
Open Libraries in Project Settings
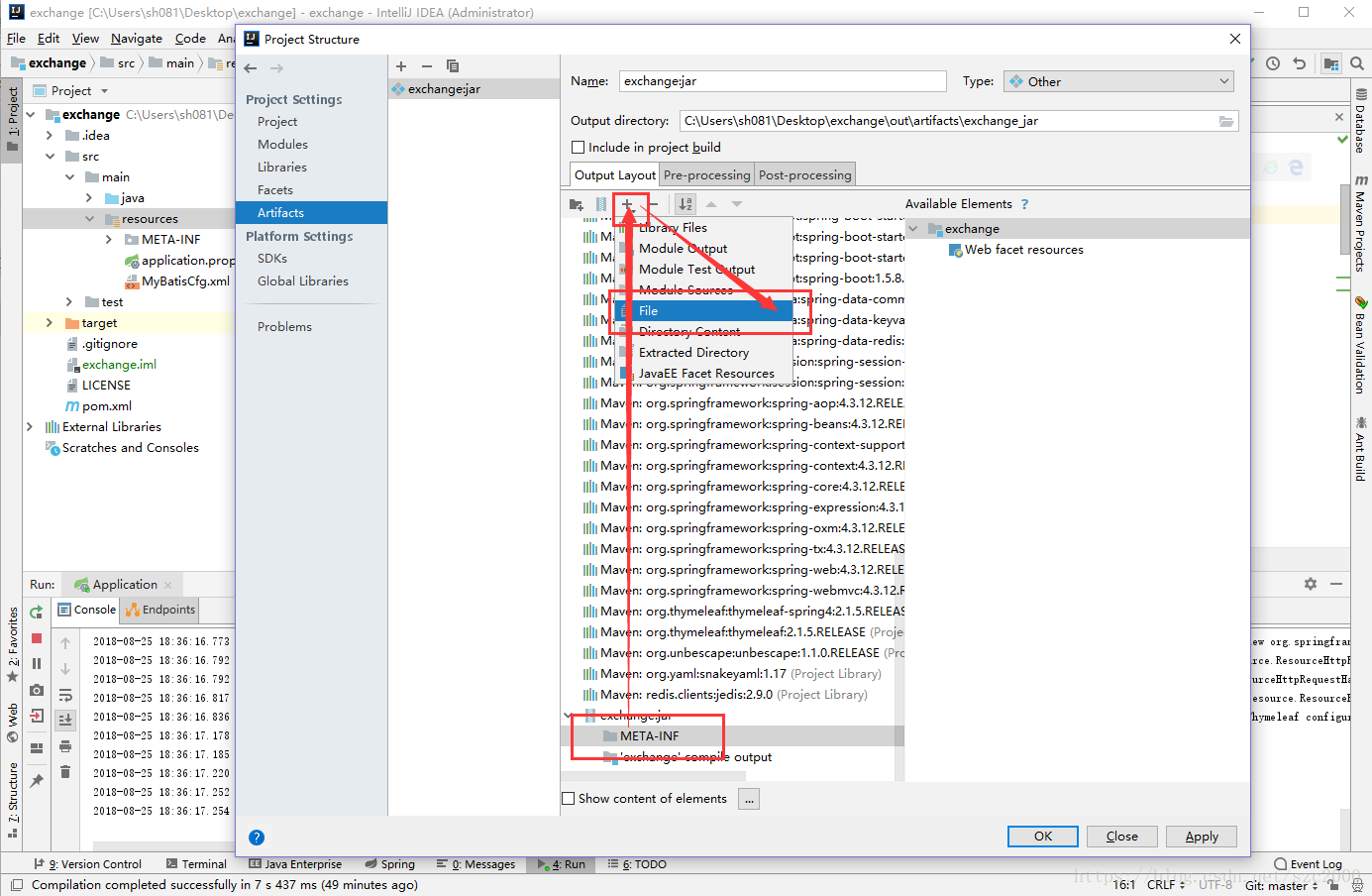[x=282, y=168]
